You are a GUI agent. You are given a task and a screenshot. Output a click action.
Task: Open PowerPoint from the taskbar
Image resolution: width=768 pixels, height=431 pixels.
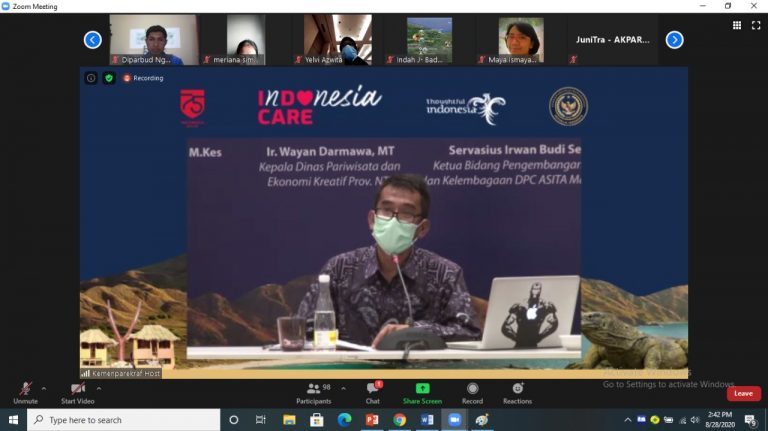click(372, 420)
